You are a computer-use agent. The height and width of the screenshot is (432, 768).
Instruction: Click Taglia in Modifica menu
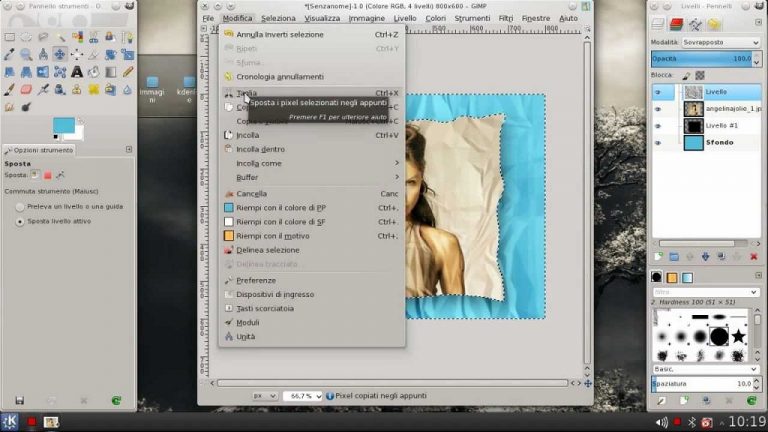pos(312,93)
